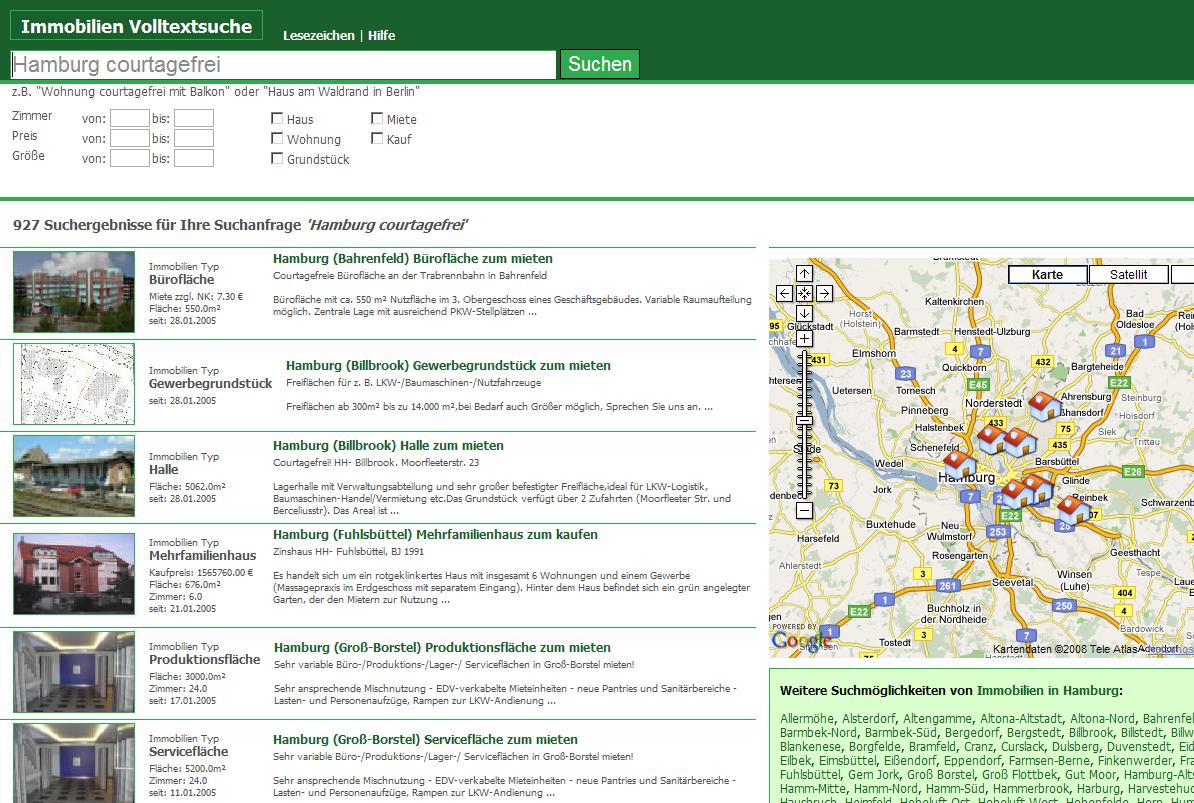Pan the map right with the arrow button

coord(824,293)
